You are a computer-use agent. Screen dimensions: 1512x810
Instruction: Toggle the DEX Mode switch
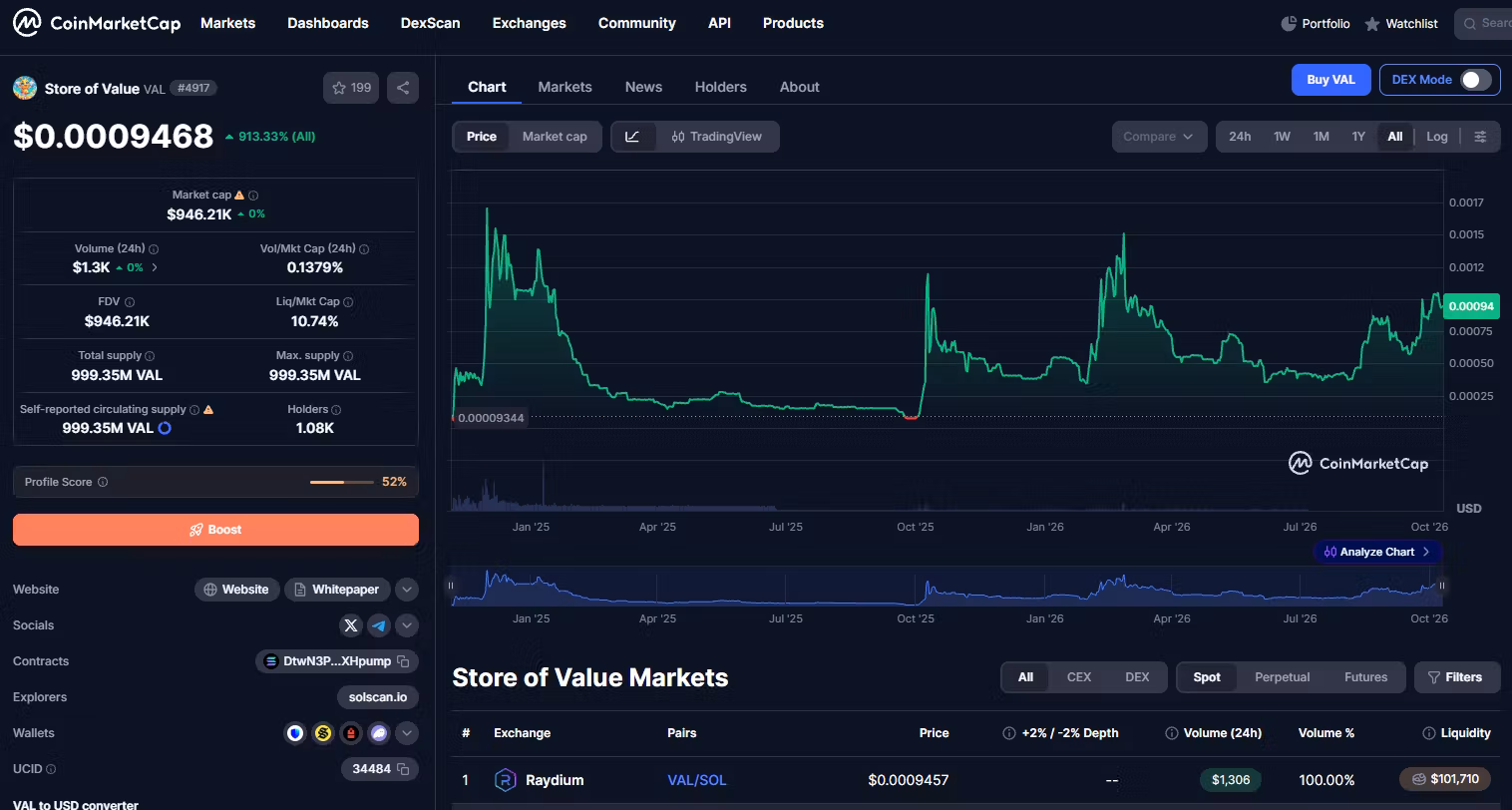pos(1476,80)
